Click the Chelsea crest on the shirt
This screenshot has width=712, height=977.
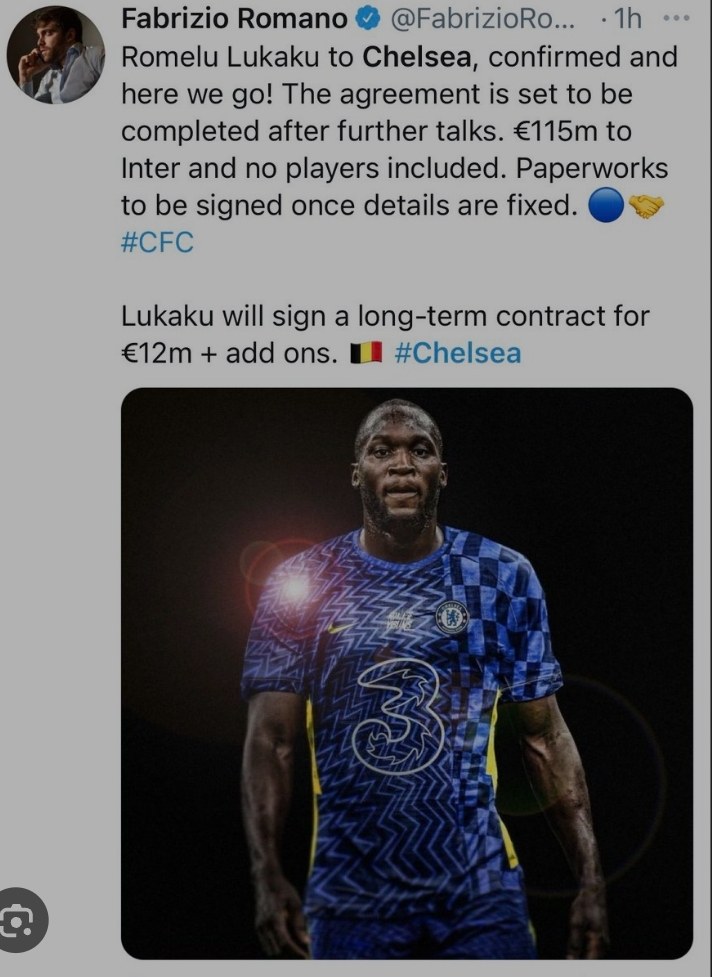pos(451,617)
